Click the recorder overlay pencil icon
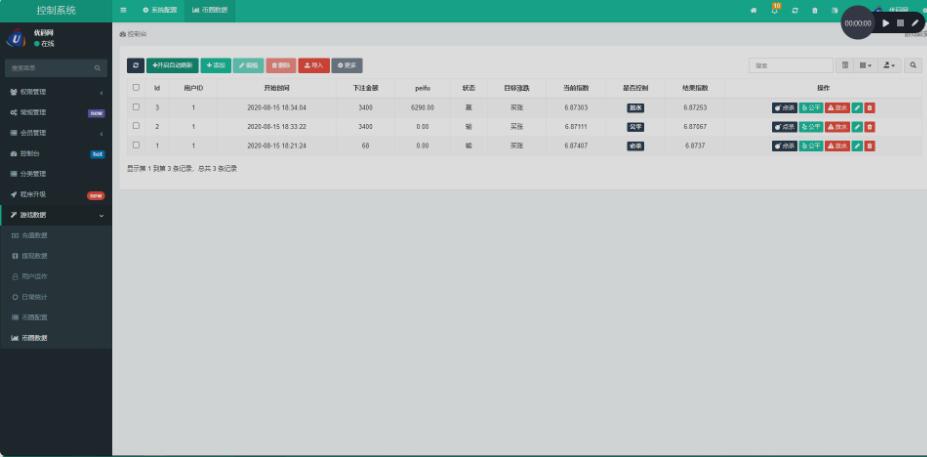 coord(915,23)
